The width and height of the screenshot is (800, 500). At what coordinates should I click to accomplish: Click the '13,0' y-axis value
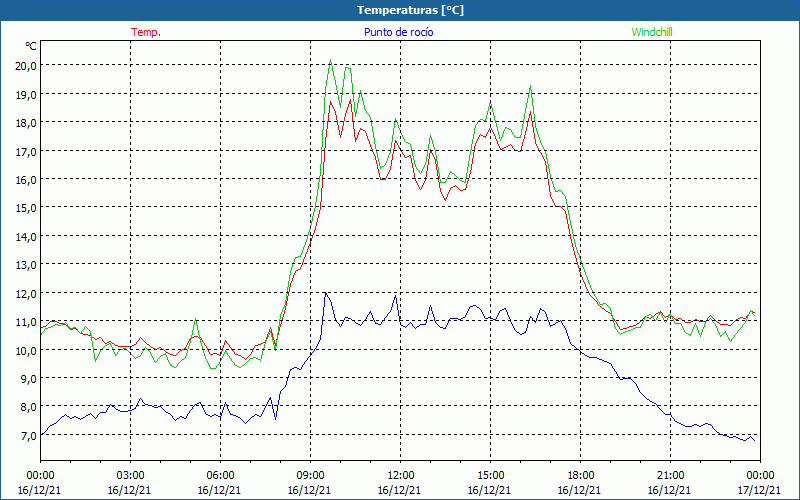point(26,265)
